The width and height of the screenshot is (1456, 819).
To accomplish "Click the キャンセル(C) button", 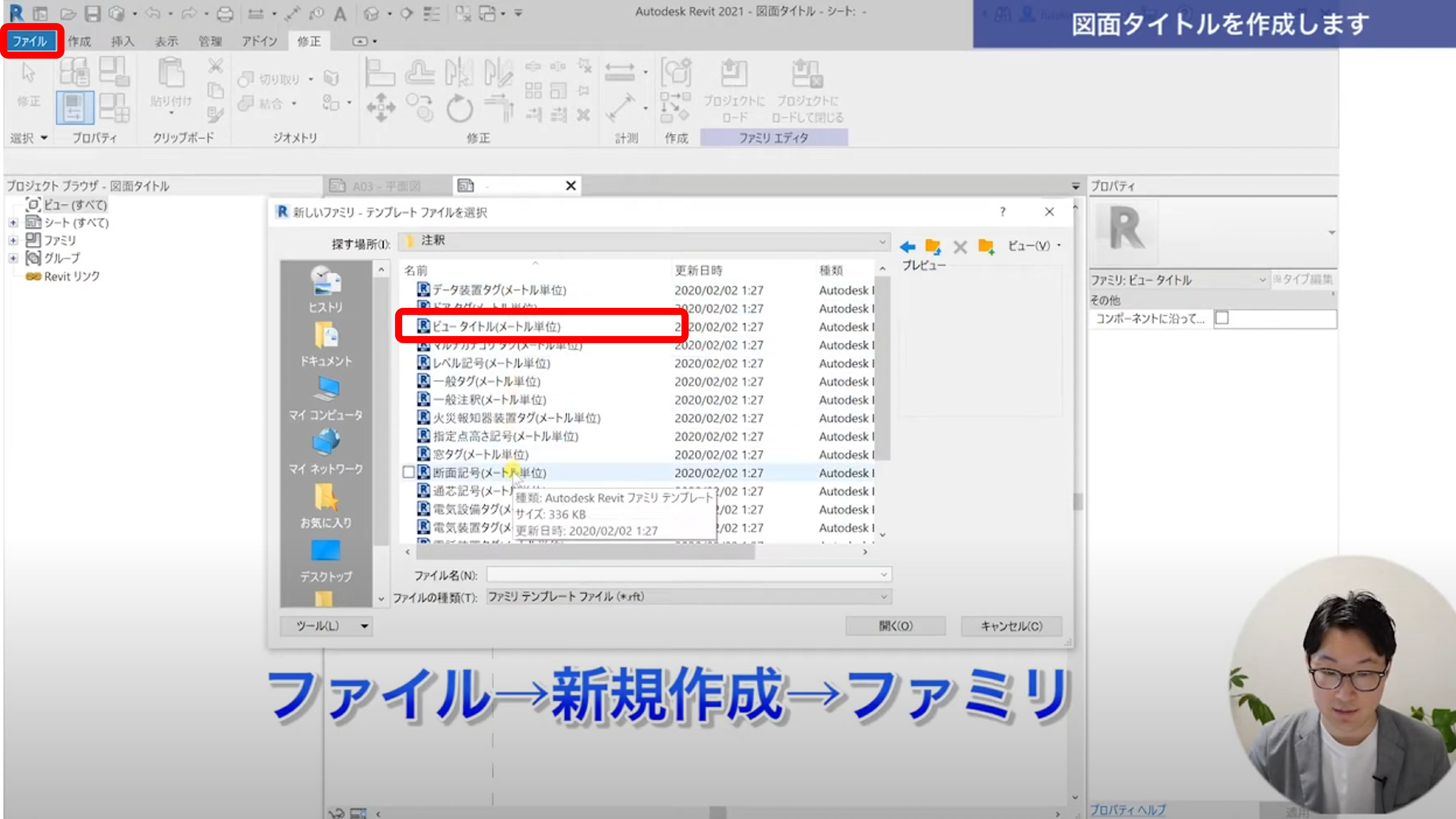I will pos(1011,626).
